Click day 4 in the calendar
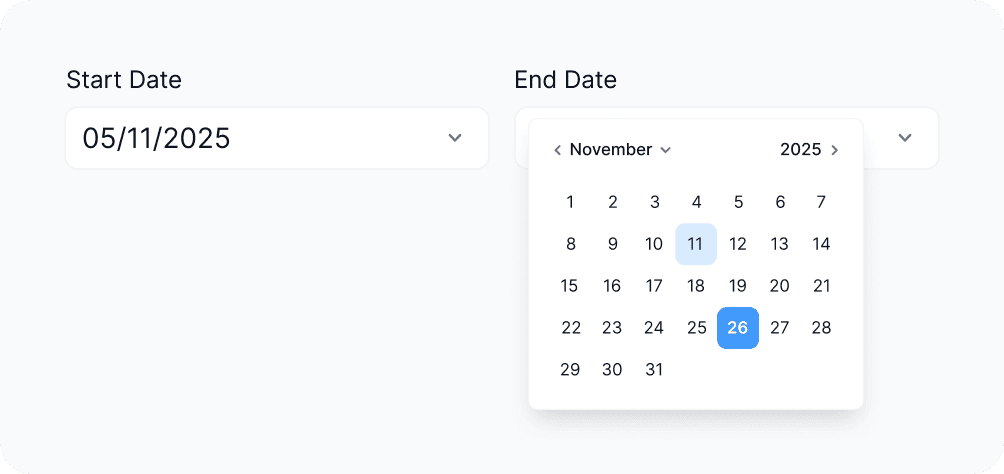 click(696, 202)
